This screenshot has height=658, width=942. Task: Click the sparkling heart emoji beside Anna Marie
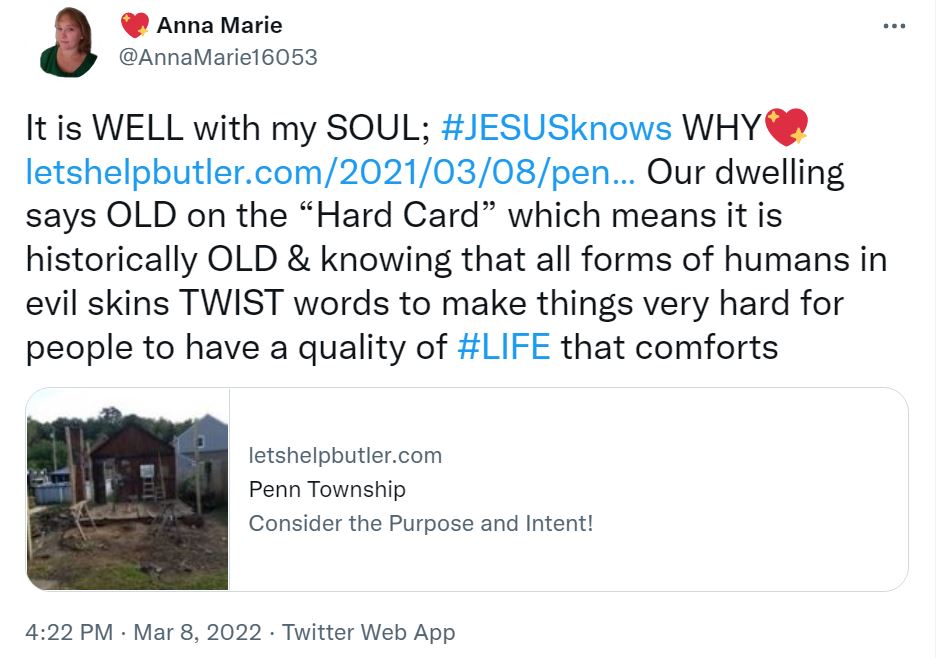[x=134, y=25]
